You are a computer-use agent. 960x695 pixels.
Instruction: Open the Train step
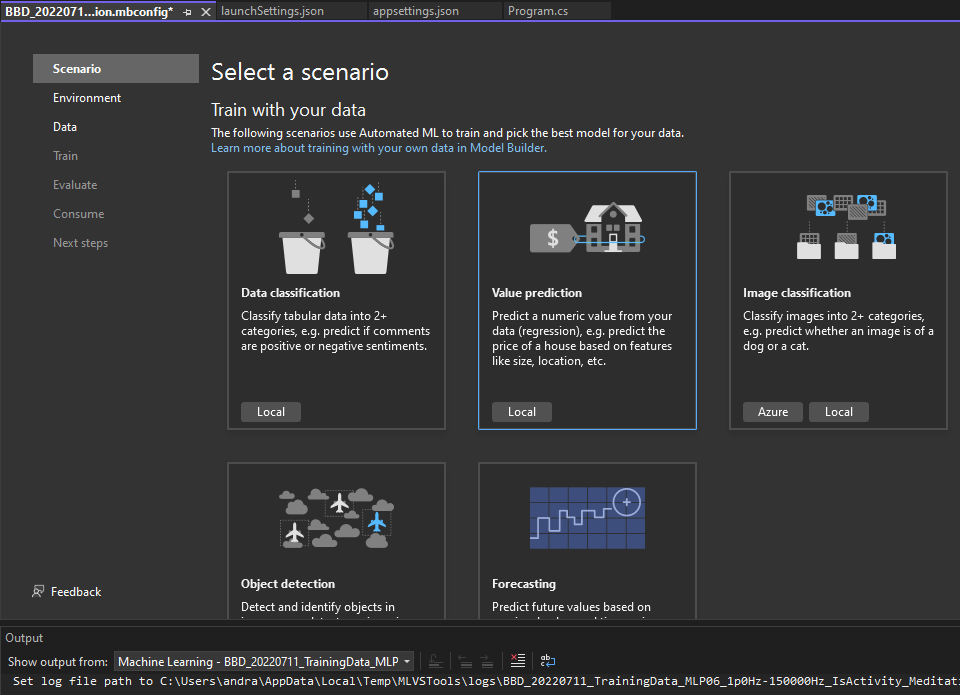tap(66, 156)
